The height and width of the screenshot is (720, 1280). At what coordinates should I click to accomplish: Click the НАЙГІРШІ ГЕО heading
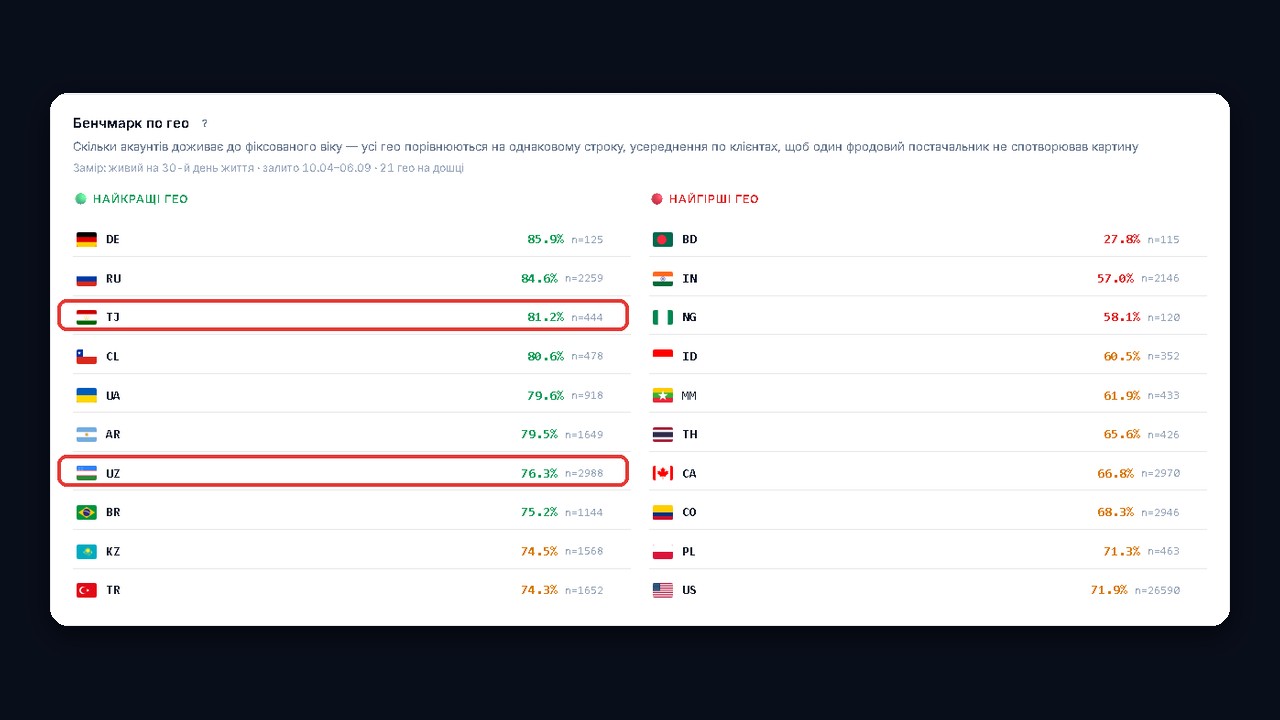pos(714,199)
